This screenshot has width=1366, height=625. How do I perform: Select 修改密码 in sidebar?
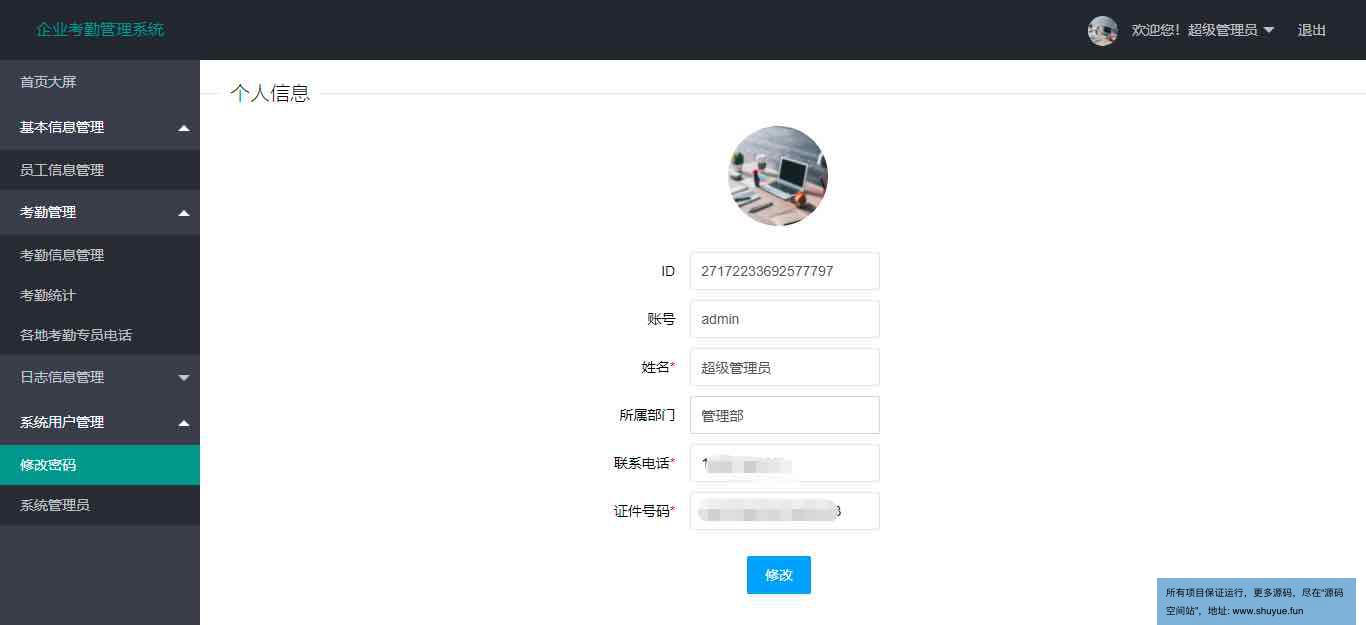100,465
